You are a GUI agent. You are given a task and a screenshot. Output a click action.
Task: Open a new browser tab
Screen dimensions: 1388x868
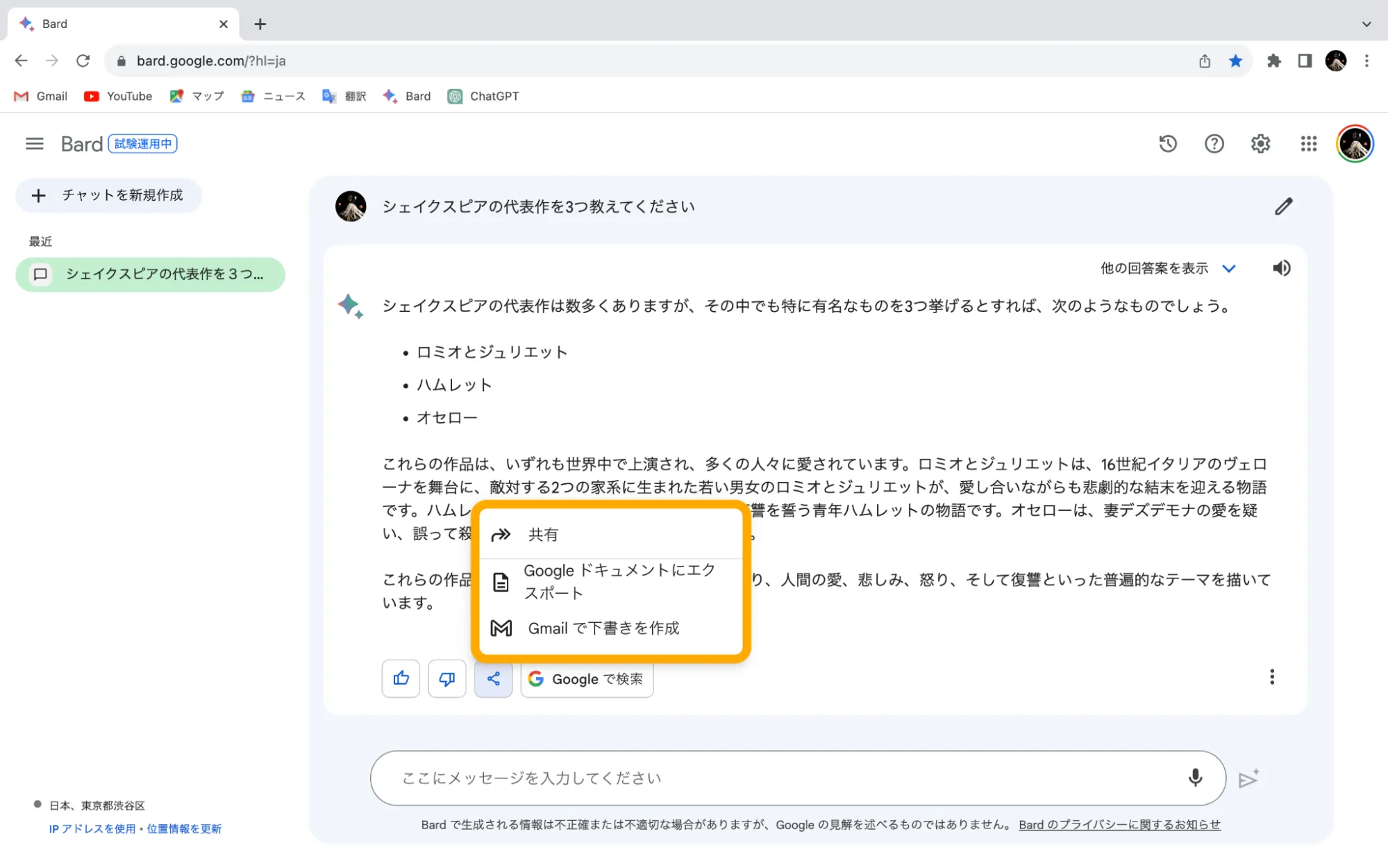pos(260,24)
